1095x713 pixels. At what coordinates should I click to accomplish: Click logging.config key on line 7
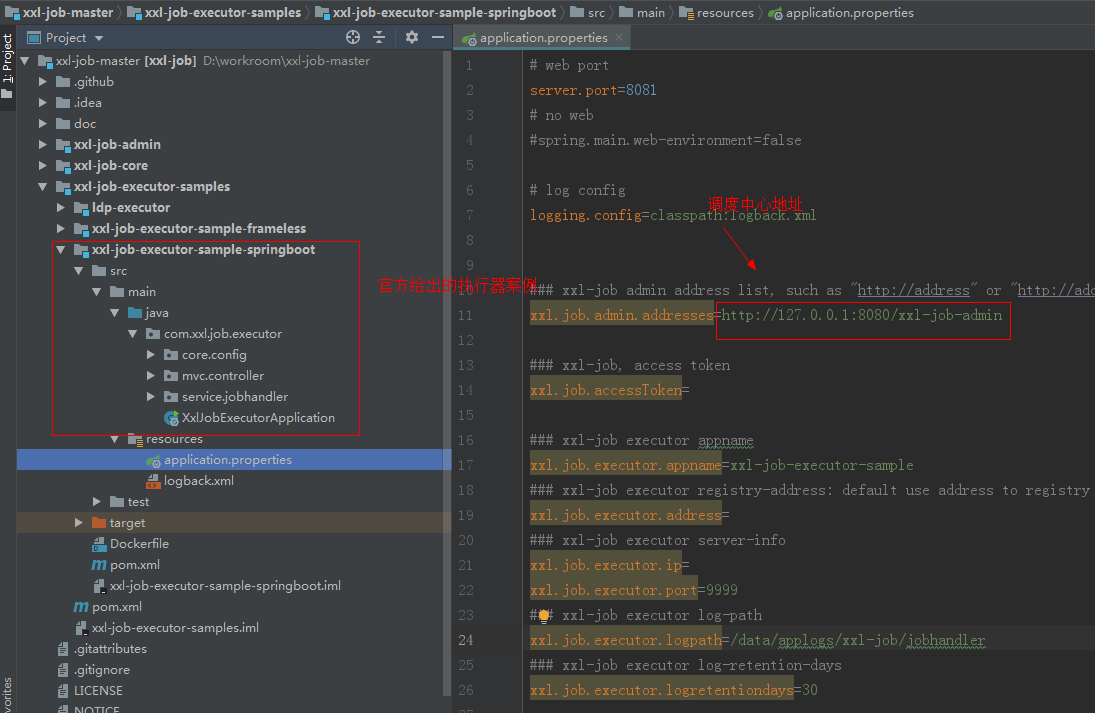tap(585, 215)
